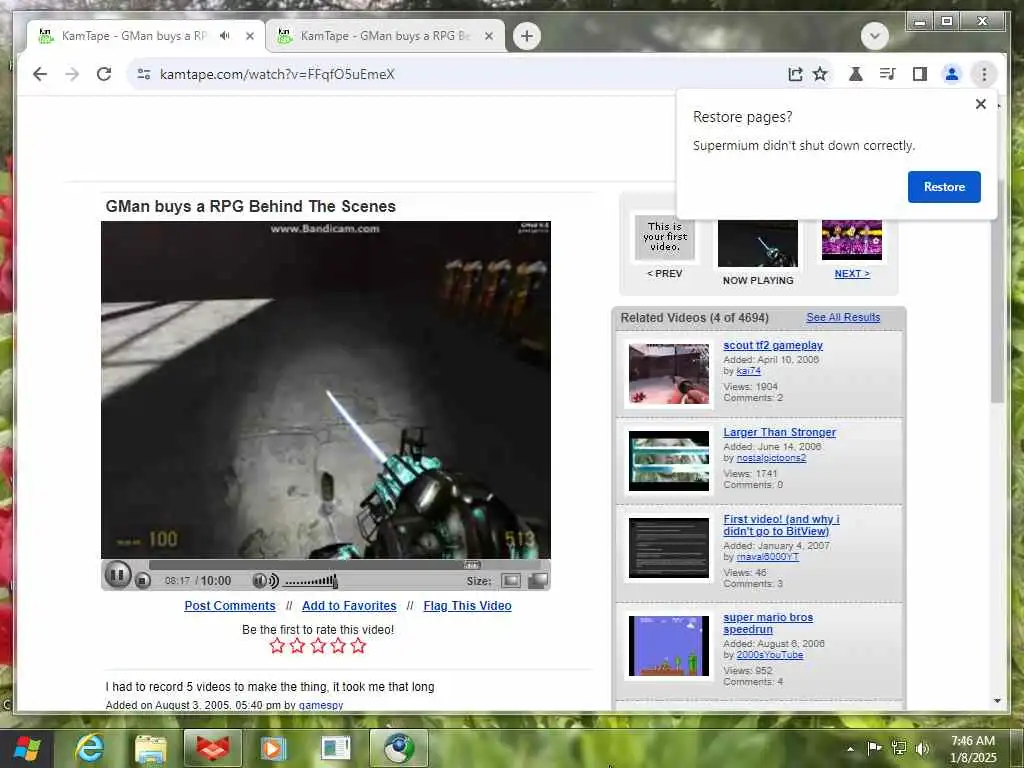Rate video five stars
The height and width of the screenshot is (768, 1024).
point(358,646)
